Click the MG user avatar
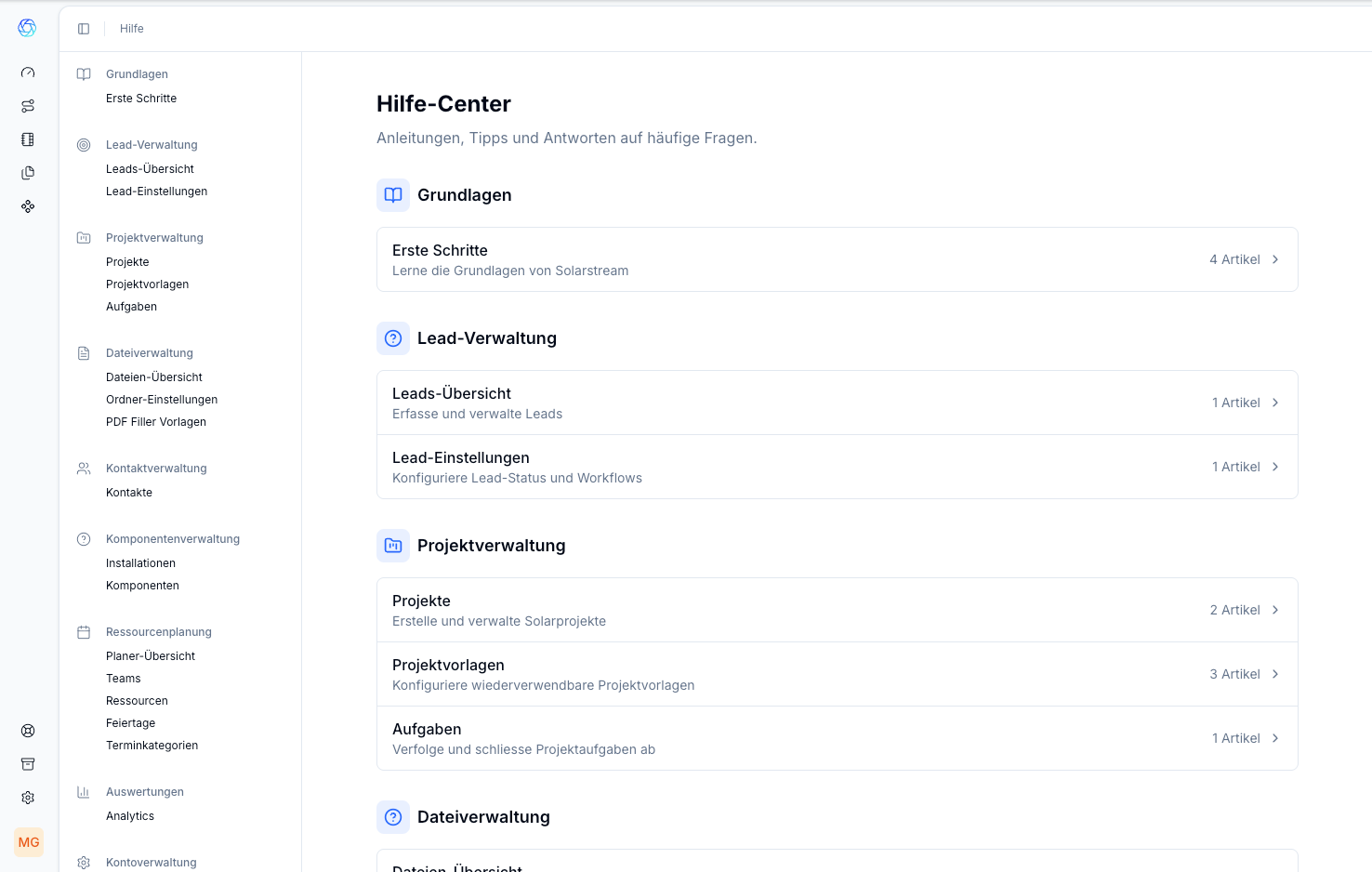 (x=29, y=842)
